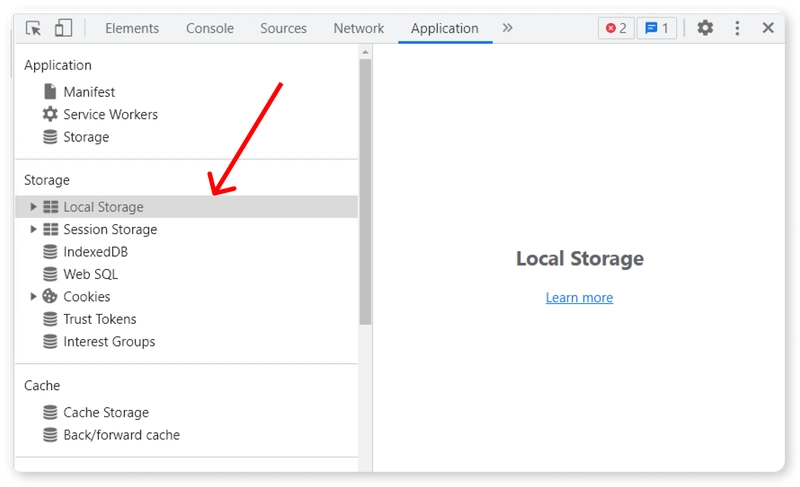Select Local Storage in the sidebar
The height and width of the screenshot is (487, 800).
coord(187,207)
